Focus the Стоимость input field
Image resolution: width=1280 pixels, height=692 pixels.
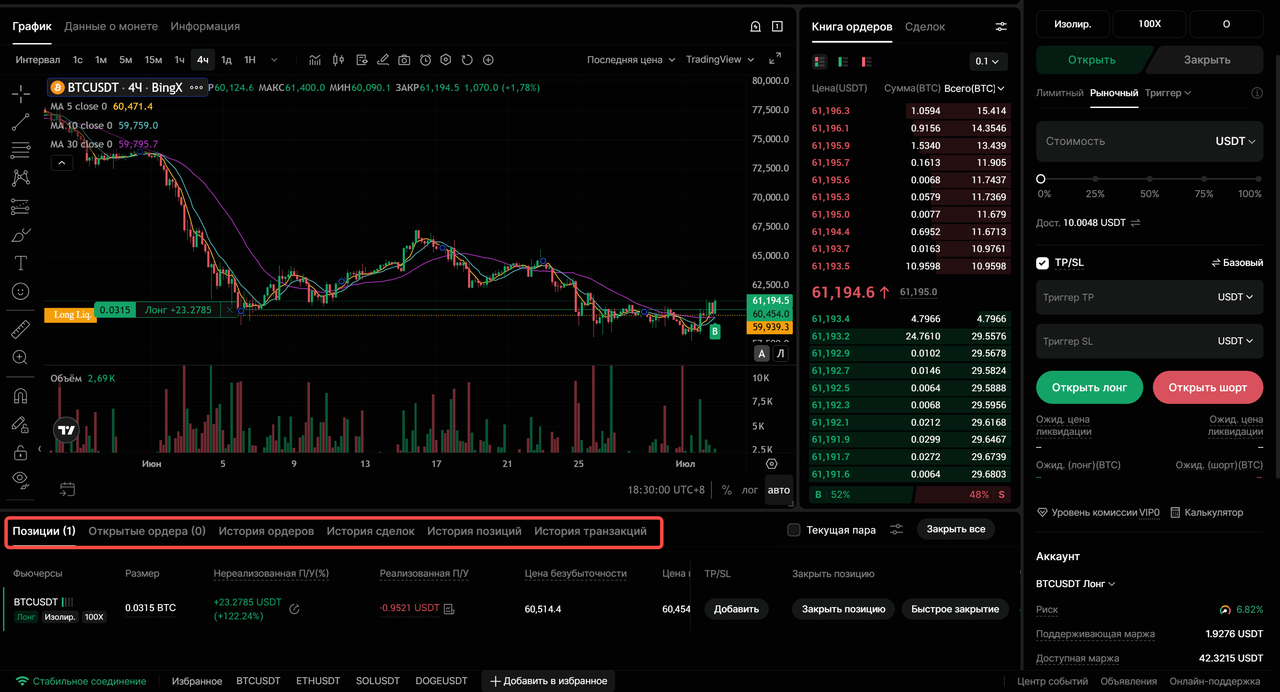[1150, 141]
